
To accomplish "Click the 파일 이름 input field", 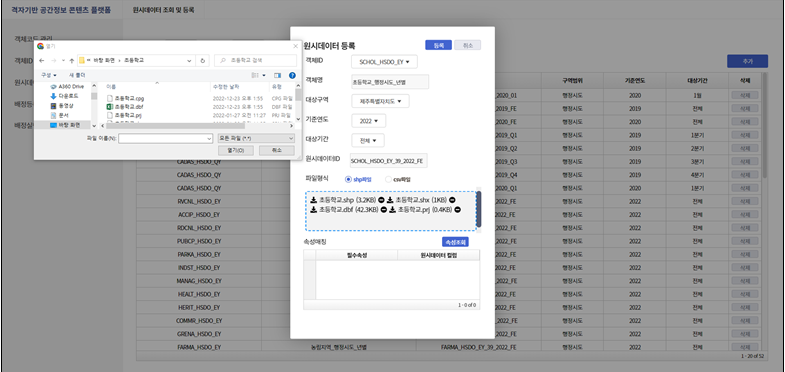I will tap(162, 138).
